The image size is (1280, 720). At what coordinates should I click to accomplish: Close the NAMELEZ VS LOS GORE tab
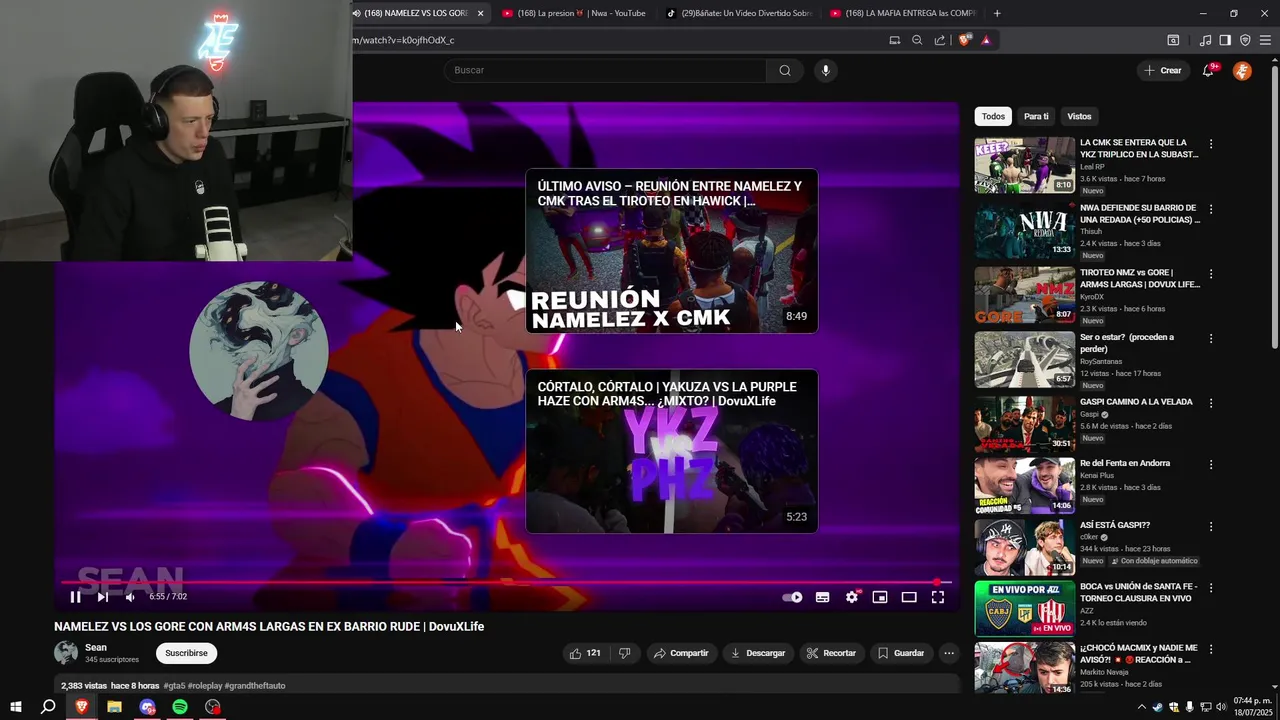click(480, 13)
